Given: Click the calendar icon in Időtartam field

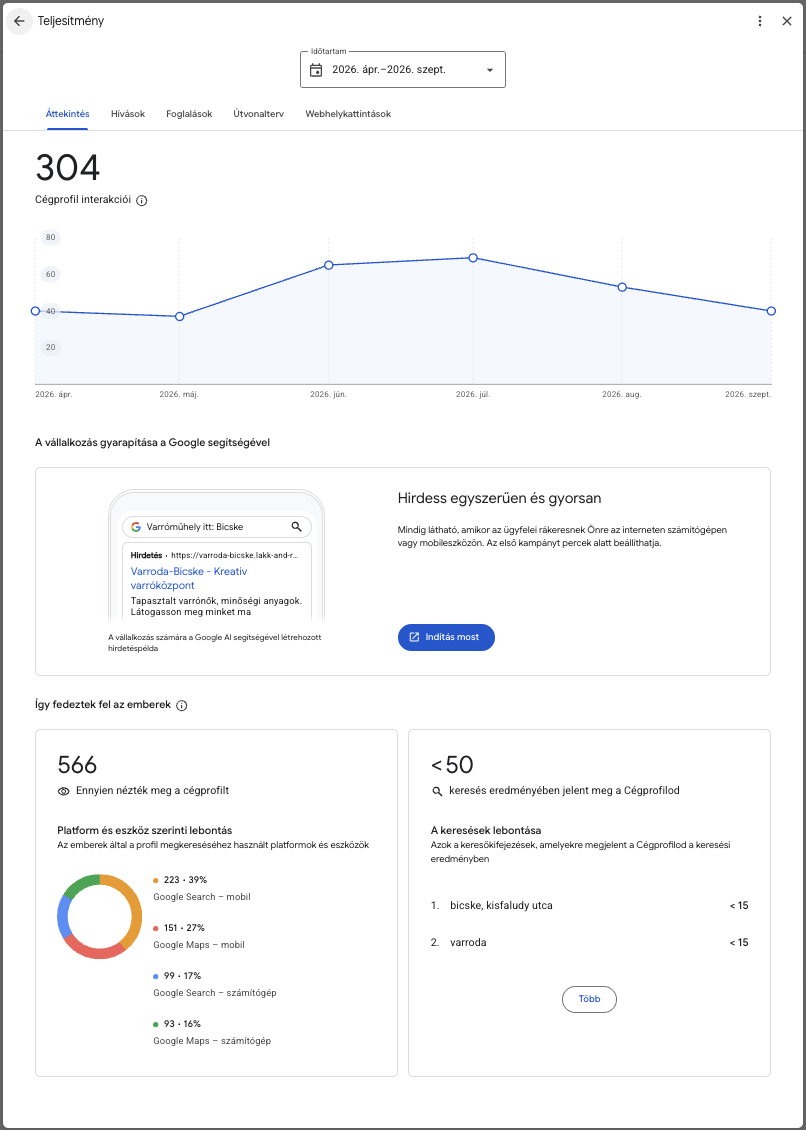Looking at the screenshot, I should pos(316,70).
